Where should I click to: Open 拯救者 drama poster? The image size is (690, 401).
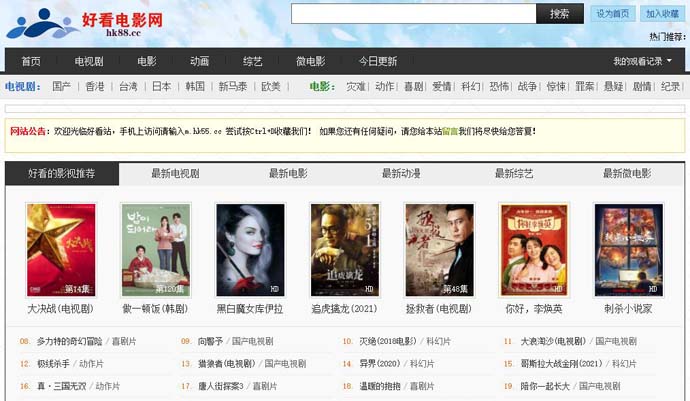[x=439, y=250]
